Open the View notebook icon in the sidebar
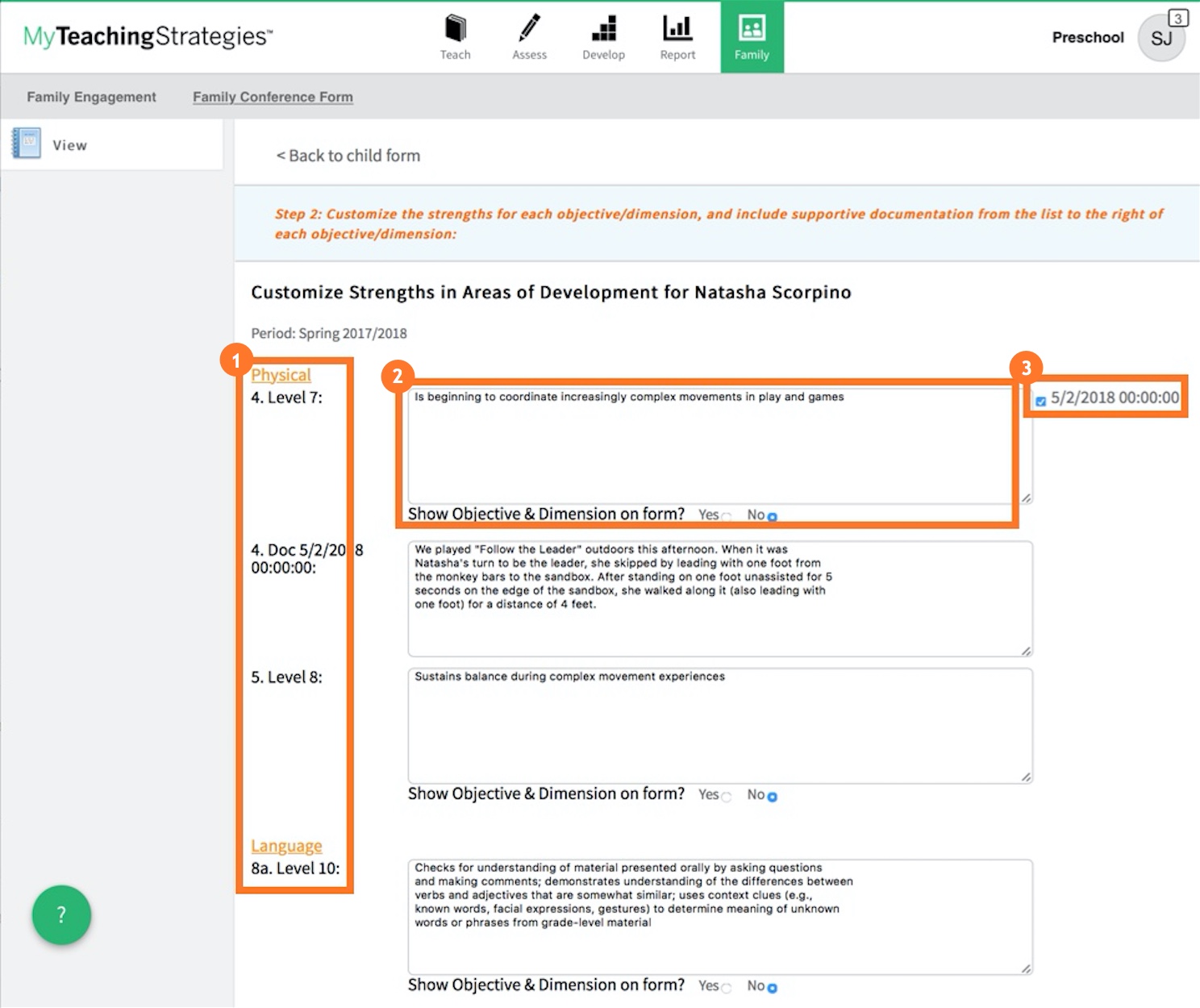Screen dimensions: 1200x1008 tap(27, 144)
